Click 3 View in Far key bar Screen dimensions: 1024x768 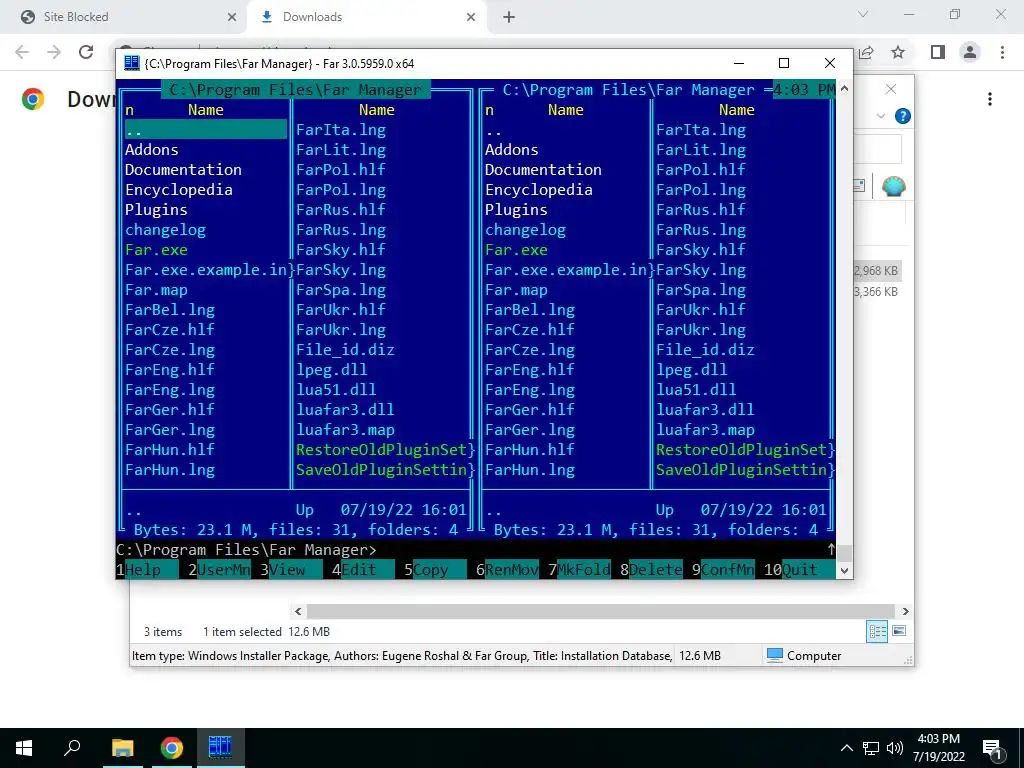(291, 569)
